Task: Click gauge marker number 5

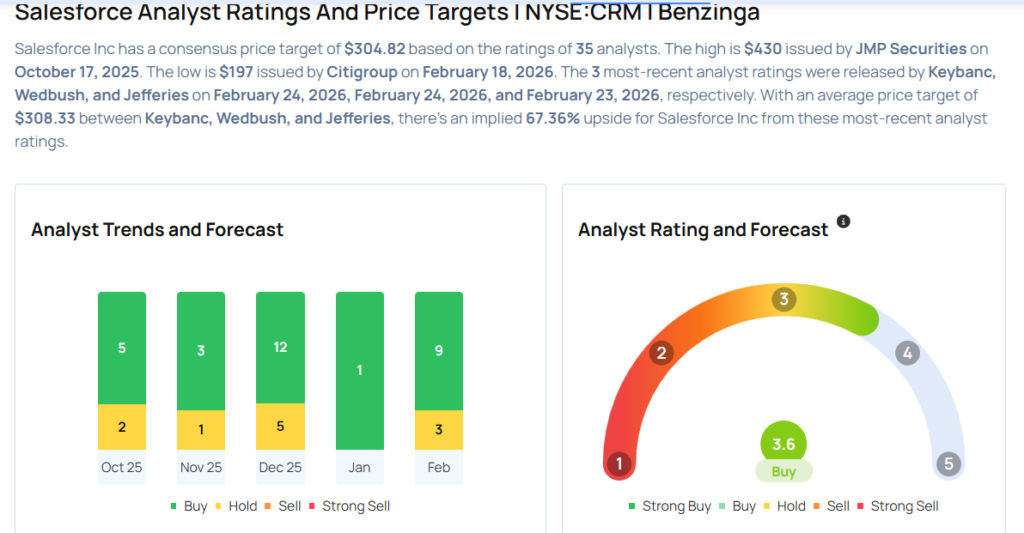Action: click(x=948, y=463)
